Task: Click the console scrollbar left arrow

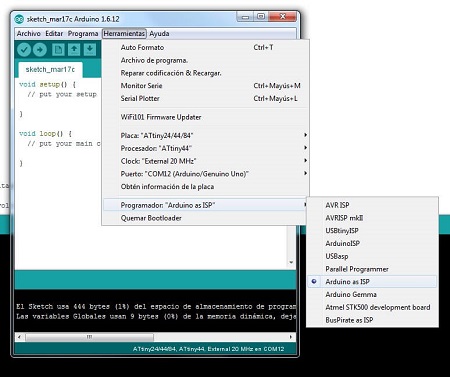Action: pos(19,337)
